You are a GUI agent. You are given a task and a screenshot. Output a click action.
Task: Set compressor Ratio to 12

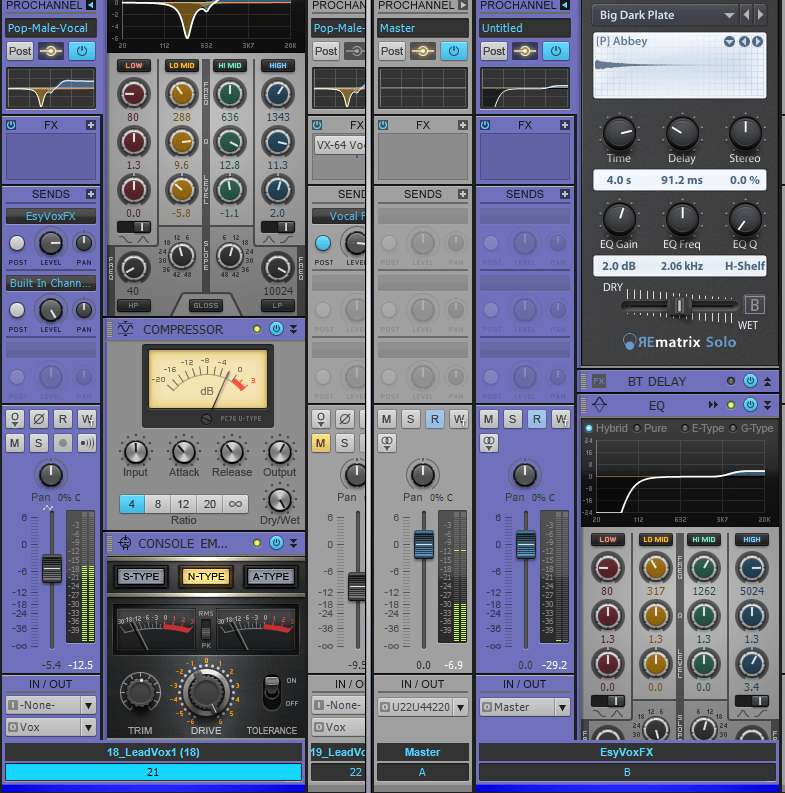coord(184,504)
